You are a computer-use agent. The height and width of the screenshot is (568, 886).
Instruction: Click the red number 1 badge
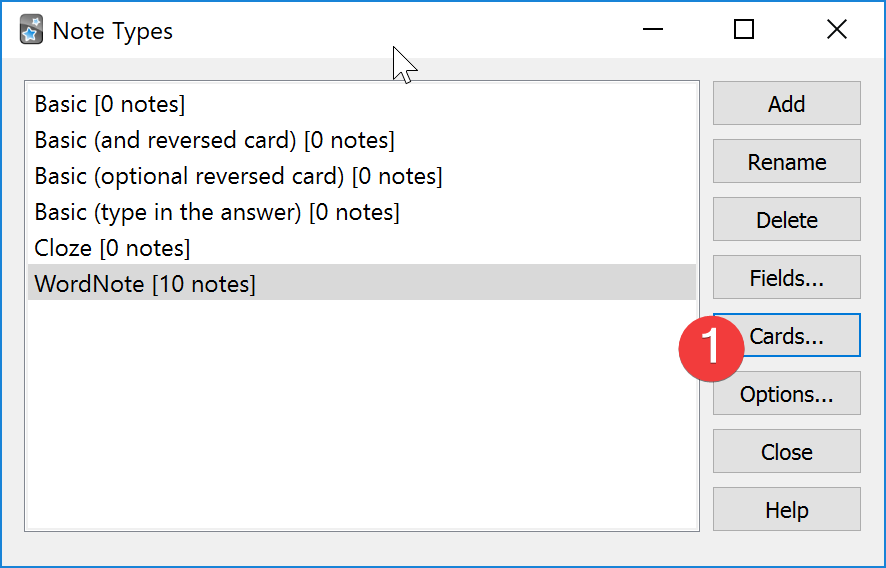pyautogui.click(x=710, y=347)
